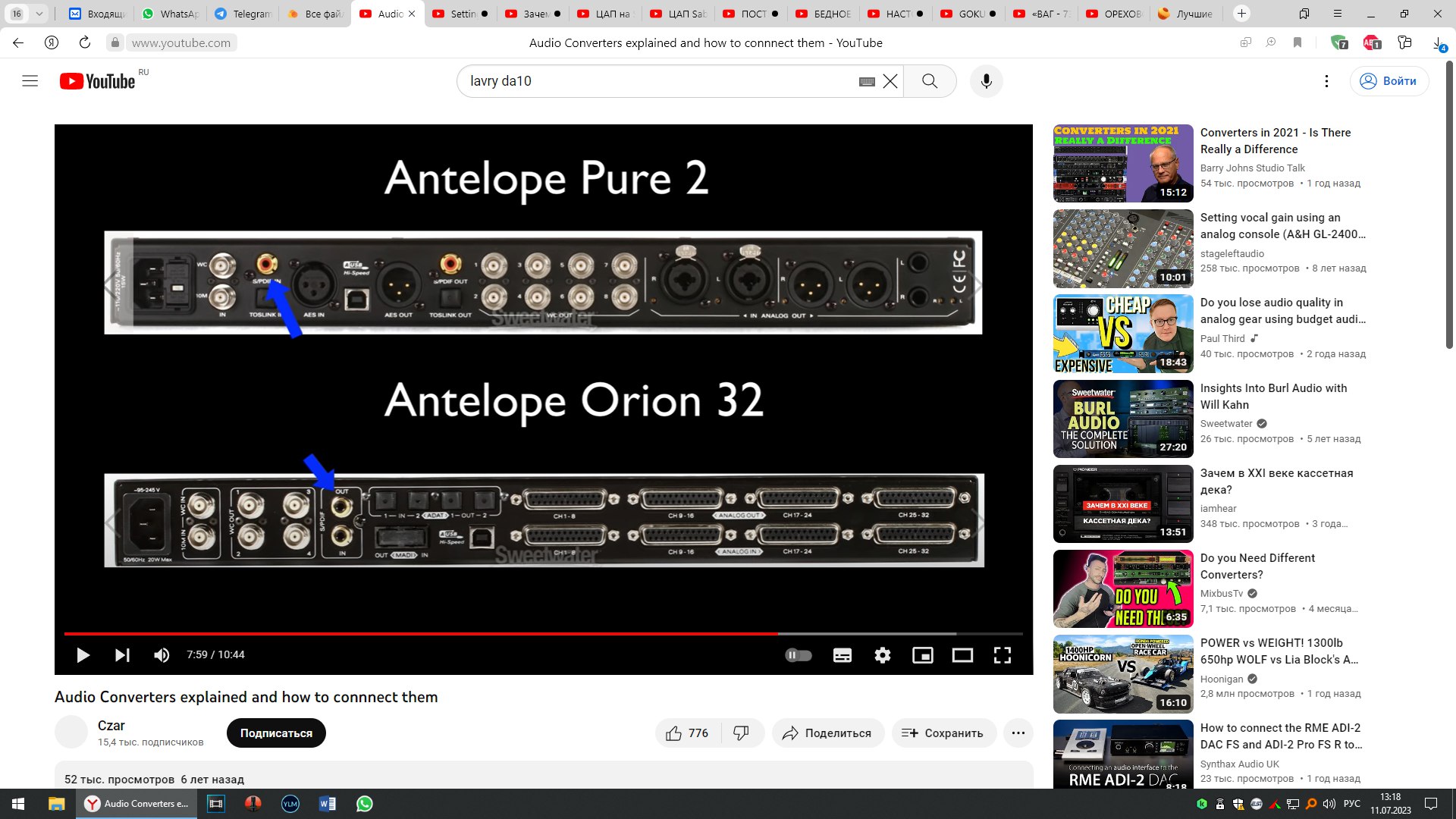Click the Войти sign-in button
Screen dimensions: 1456x819
1389,81
